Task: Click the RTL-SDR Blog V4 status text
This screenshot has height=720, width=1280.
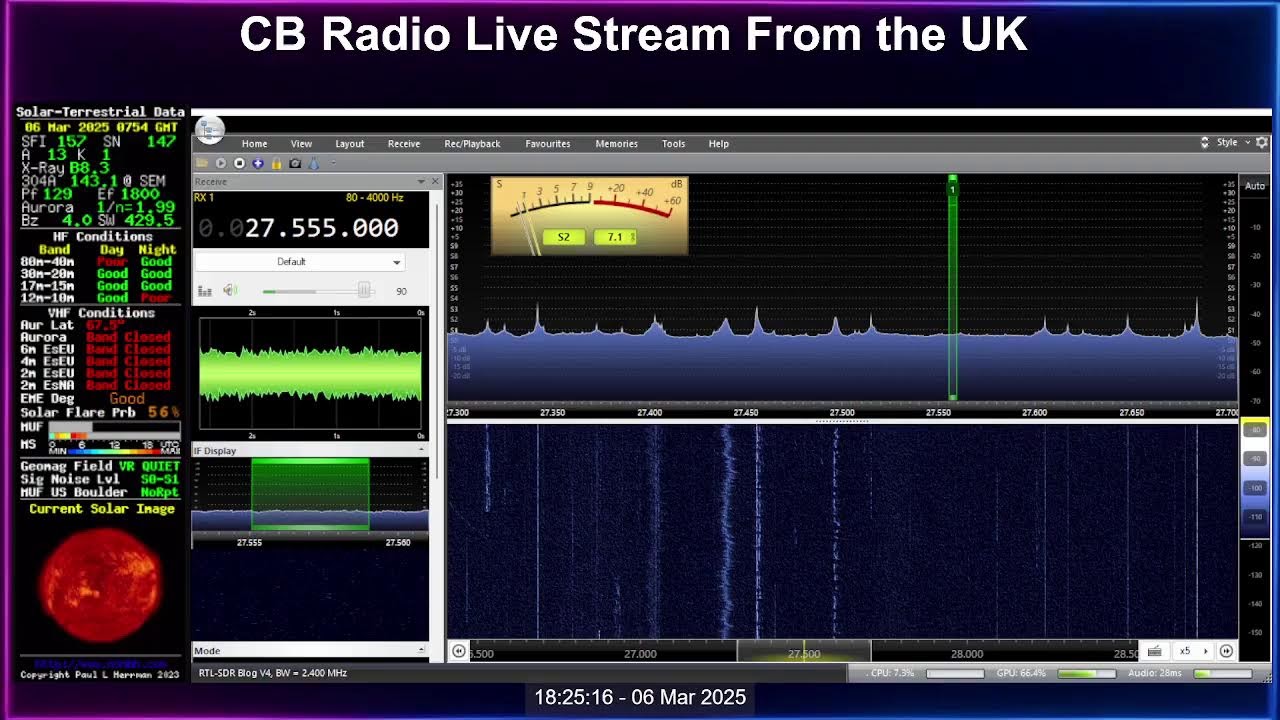Action: [273, 673]
